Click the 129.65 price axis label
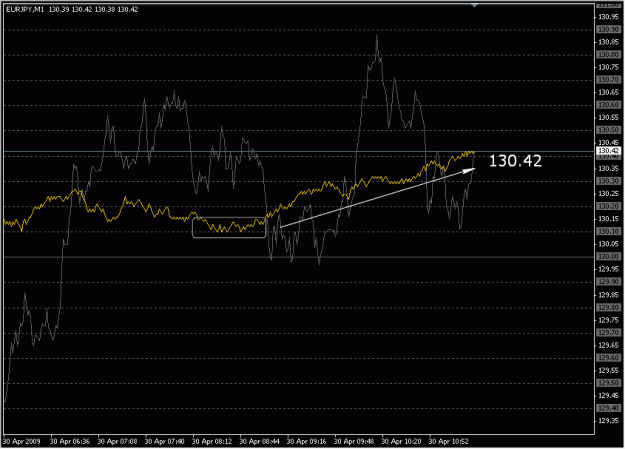This screenshot has width=625, height=449. pos(608,345)
